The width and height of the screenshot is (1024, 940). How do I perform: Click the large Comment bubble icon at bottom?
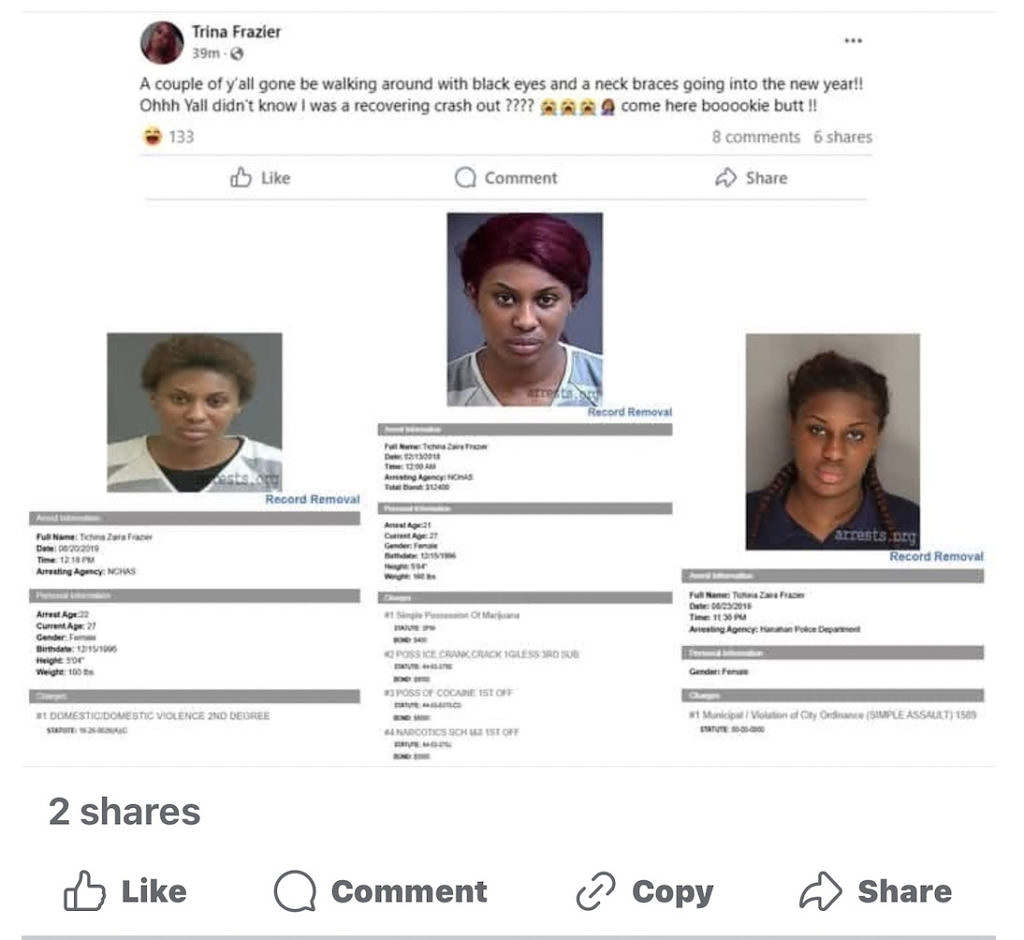coord(295,891)
